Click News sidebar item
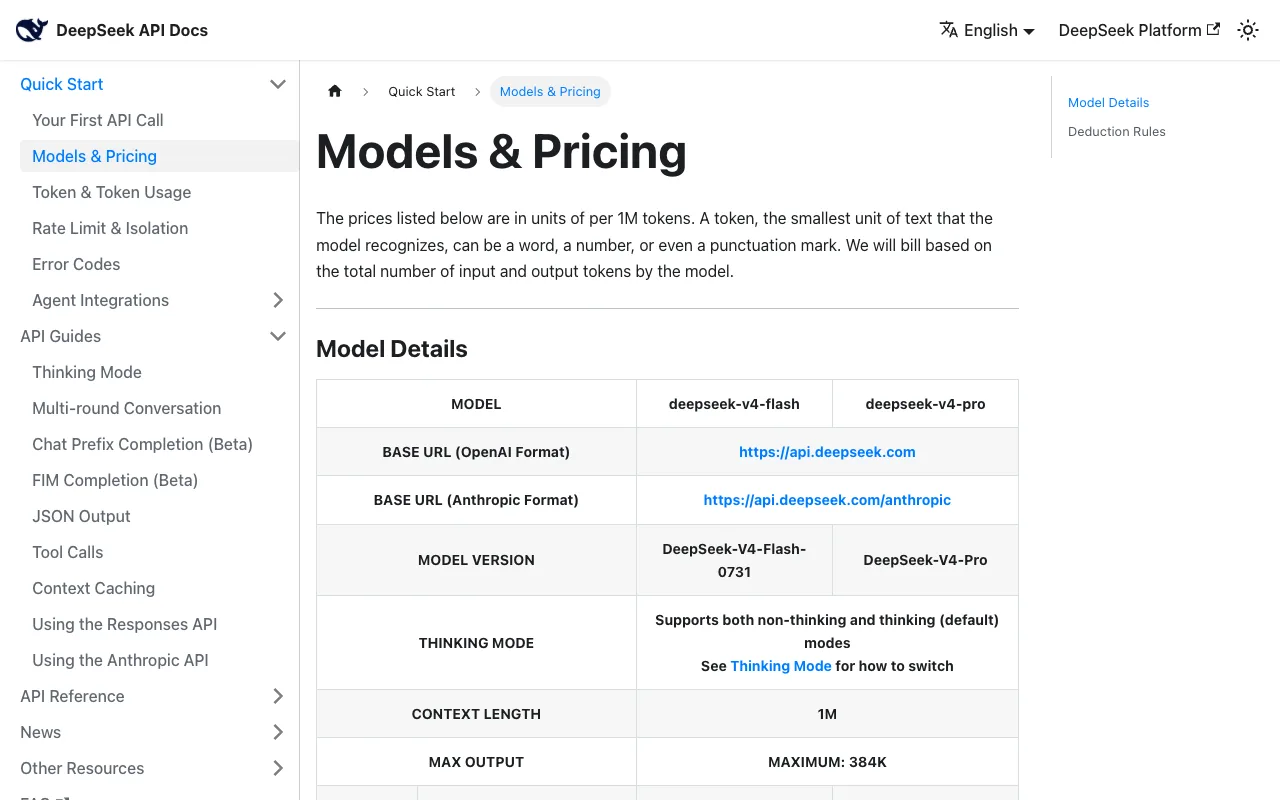 tap(40, 732)
